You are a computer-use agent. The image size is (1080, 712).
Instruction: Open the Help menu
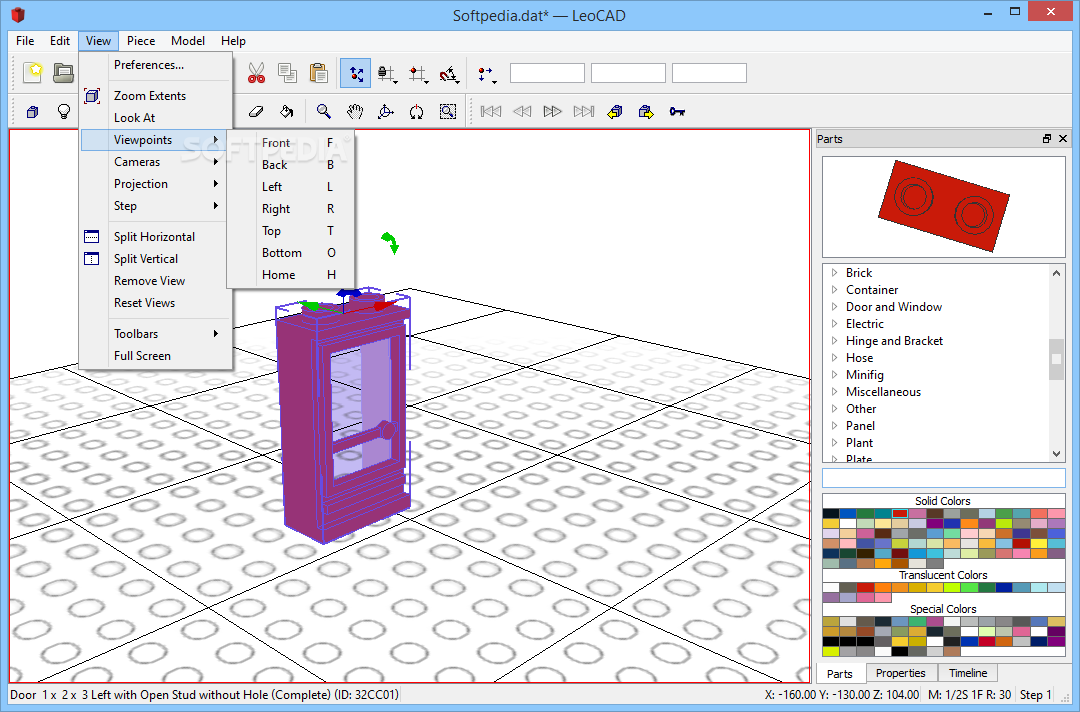point(233,41)
